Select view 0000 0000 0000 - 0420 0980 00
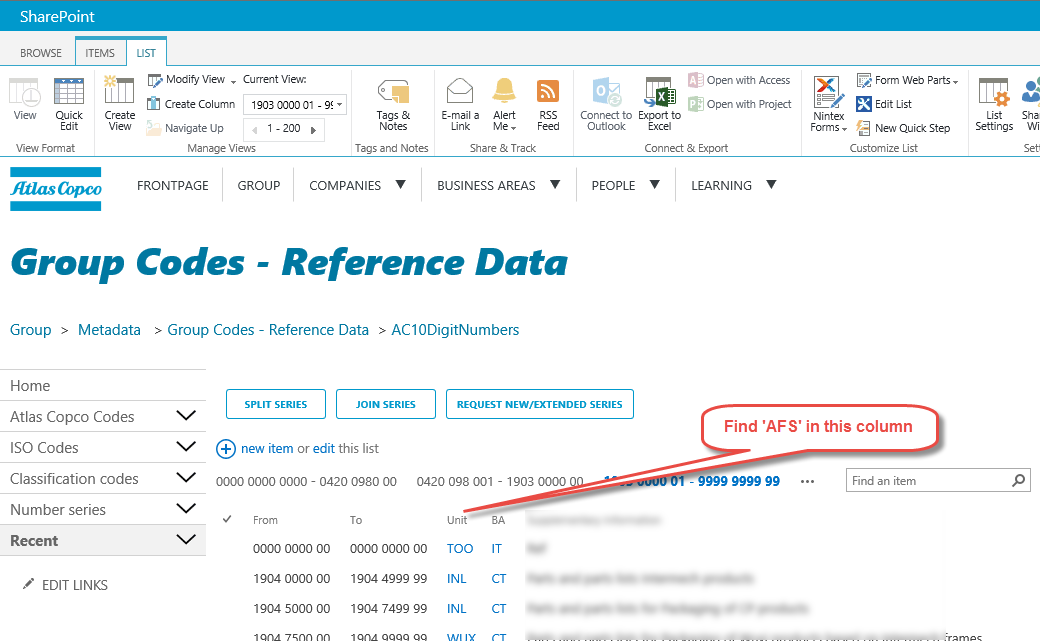Viewport: 1040px width, 641px height. point(306,482)
